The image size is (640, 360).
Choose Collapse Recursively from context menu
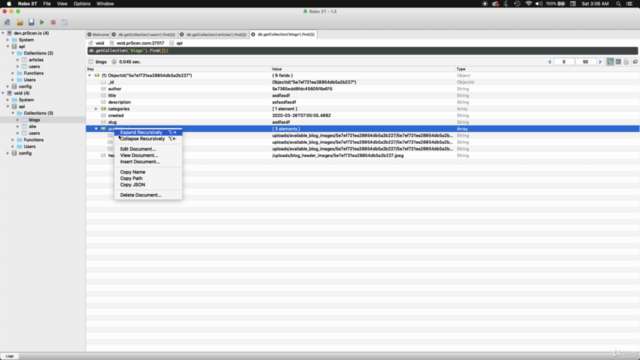click(148, 139)
